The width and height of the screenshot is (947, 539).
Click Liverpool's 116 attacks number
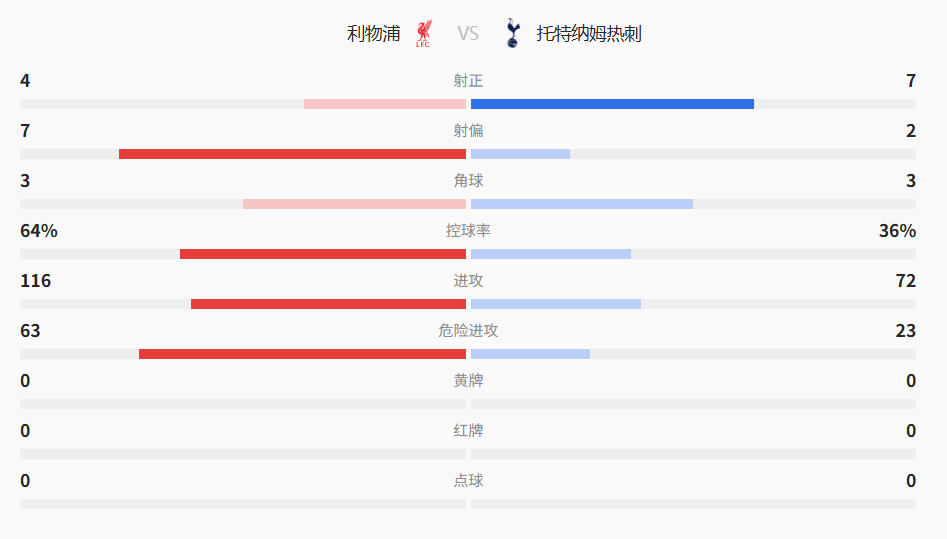[x=36, y=281]
